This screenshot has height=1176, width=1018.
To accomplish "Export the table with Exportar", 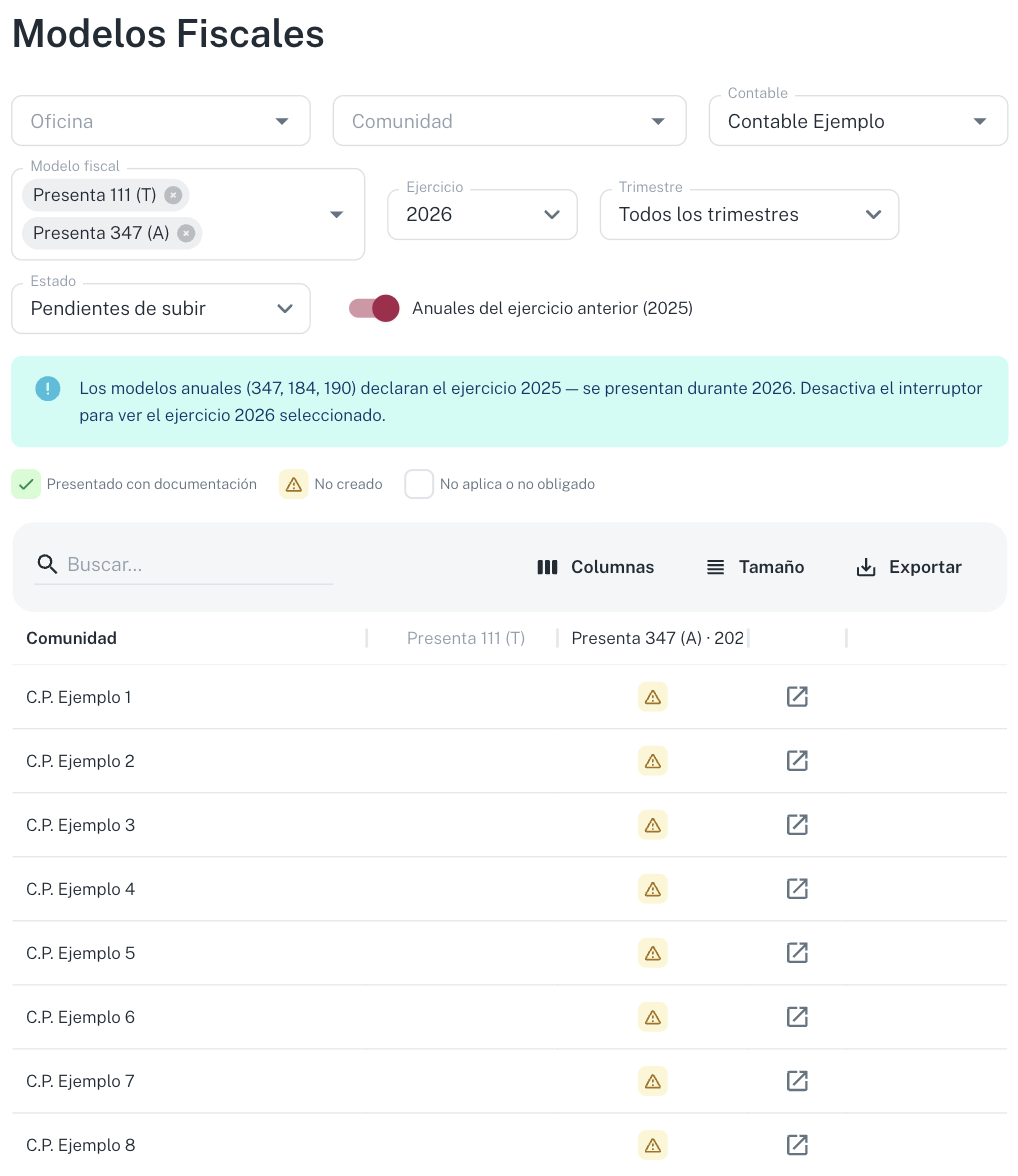I will (x=909, y=567).
